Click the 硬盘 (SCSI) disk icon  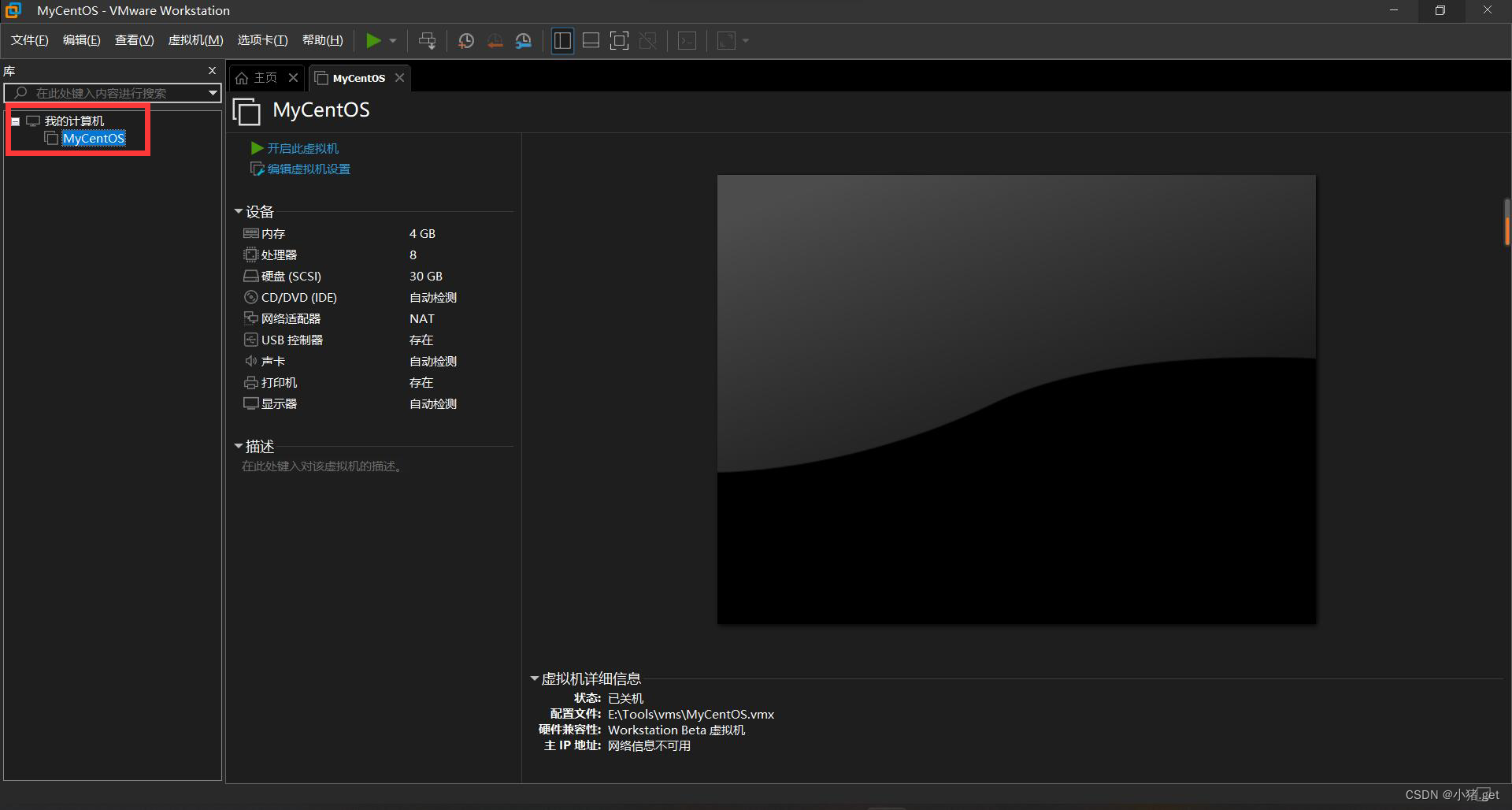251,276
